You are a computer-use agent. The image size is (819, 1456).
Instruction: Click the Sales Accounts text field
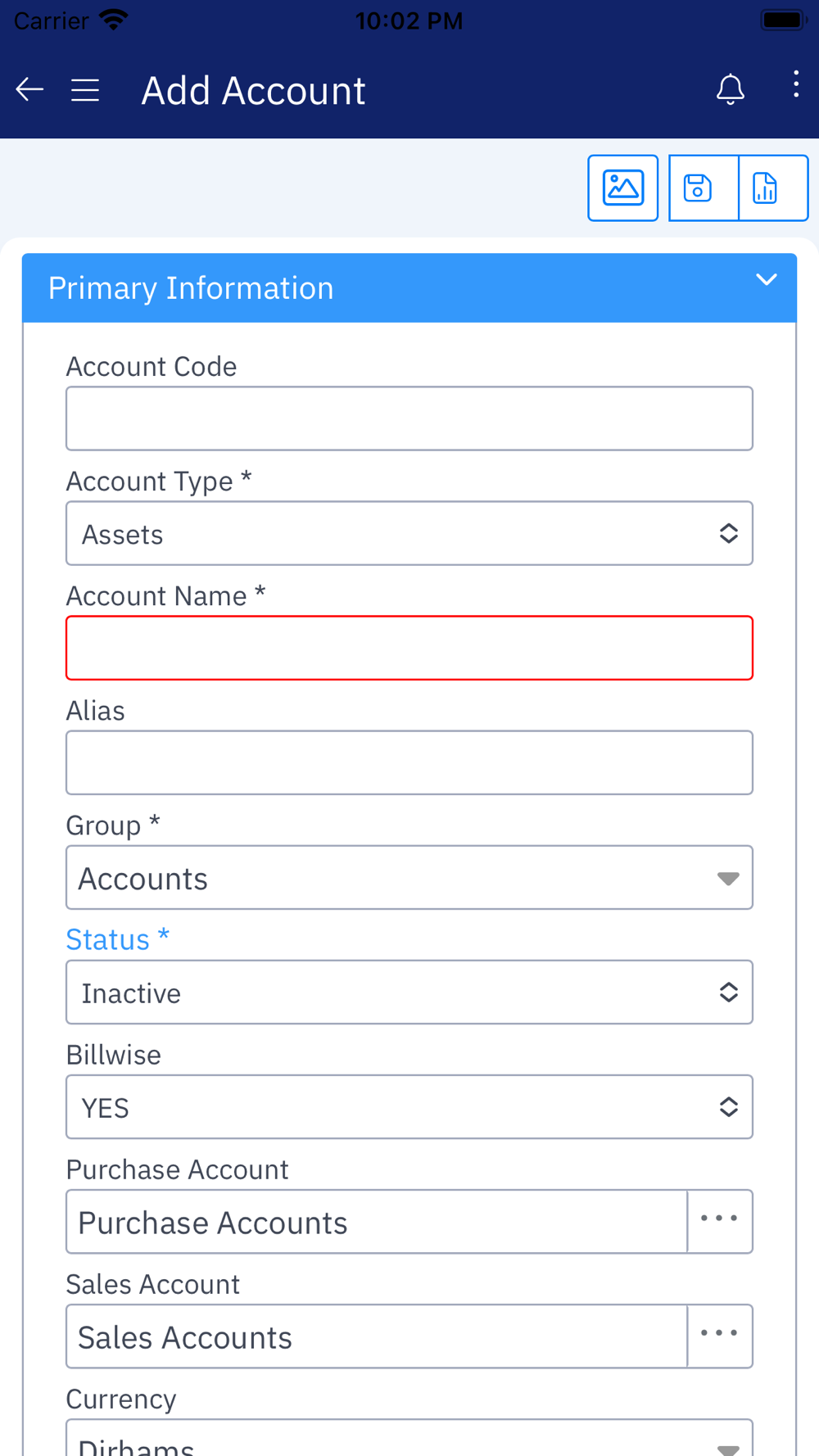(377, 1336)
